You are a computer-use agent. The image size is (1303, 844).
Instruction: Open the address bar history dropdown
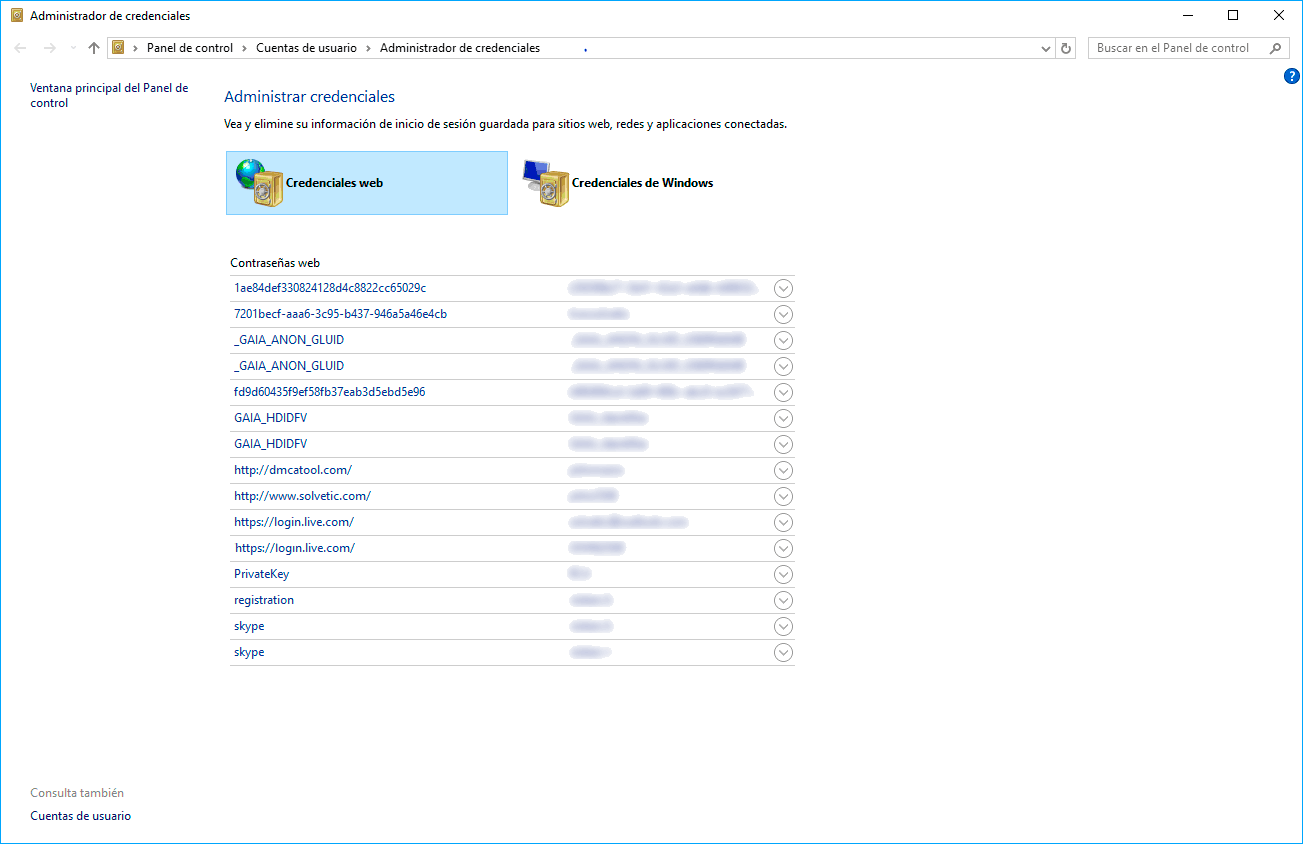(1046, 48)
